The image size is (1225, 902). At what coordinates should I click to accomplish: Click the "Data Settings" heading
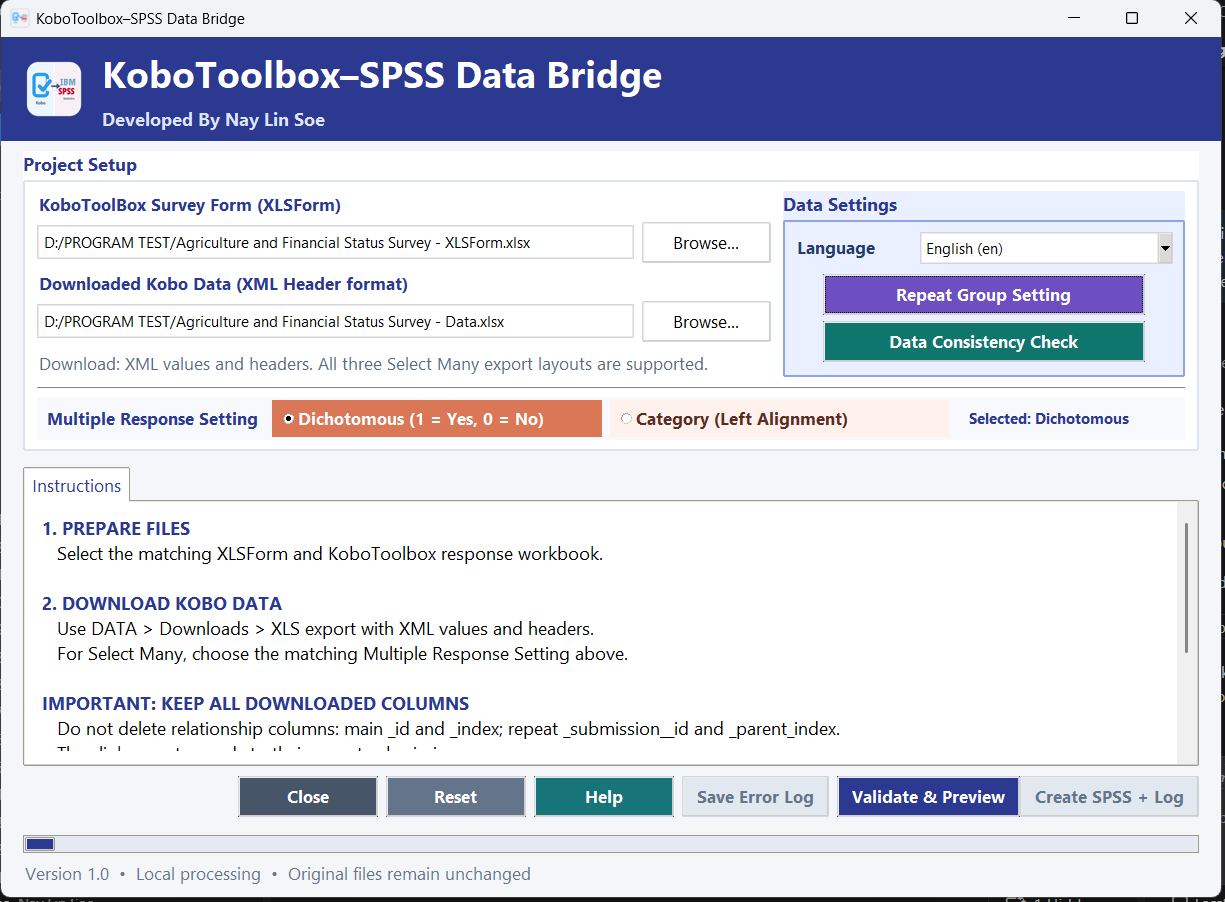(x=840, y=205)
